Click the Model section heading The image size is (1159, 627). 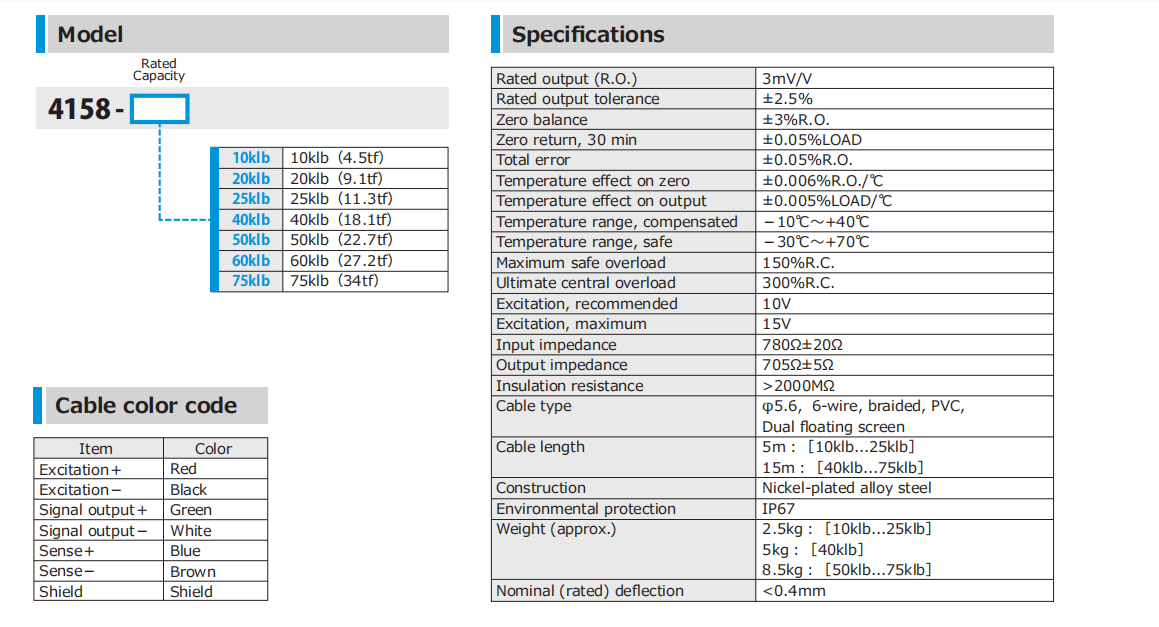tap(90, 34)
